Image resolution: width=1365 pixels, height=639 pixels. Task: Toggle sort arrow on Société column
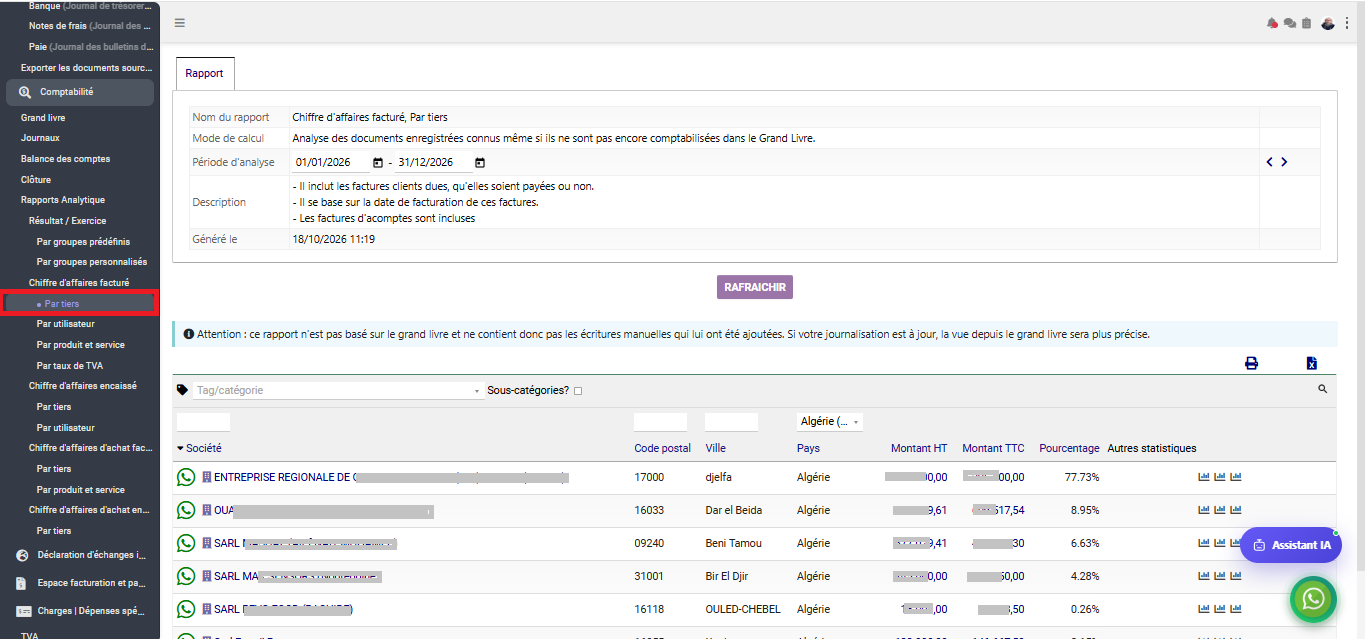pos(181,449)
